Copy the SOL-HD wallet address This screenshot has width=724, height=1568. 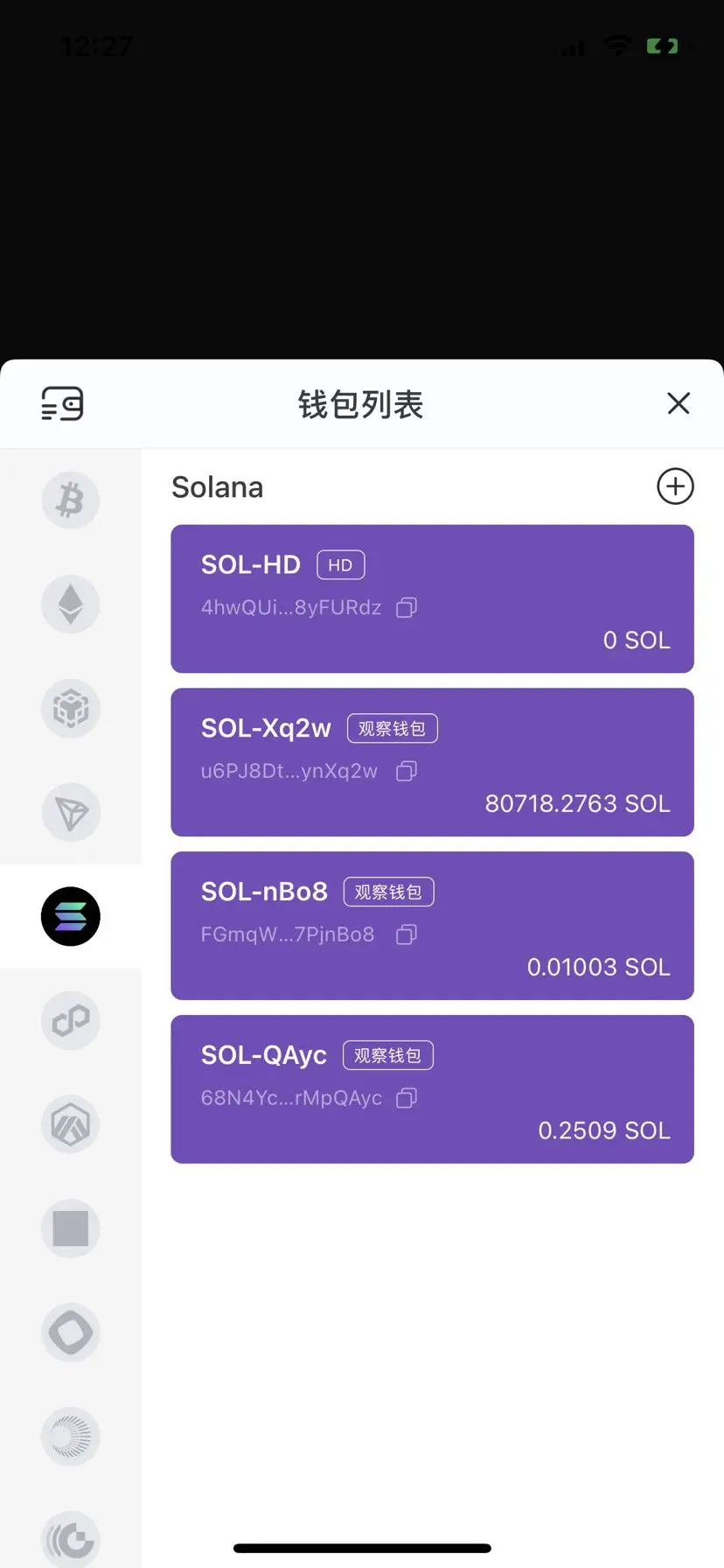[407, 607]
